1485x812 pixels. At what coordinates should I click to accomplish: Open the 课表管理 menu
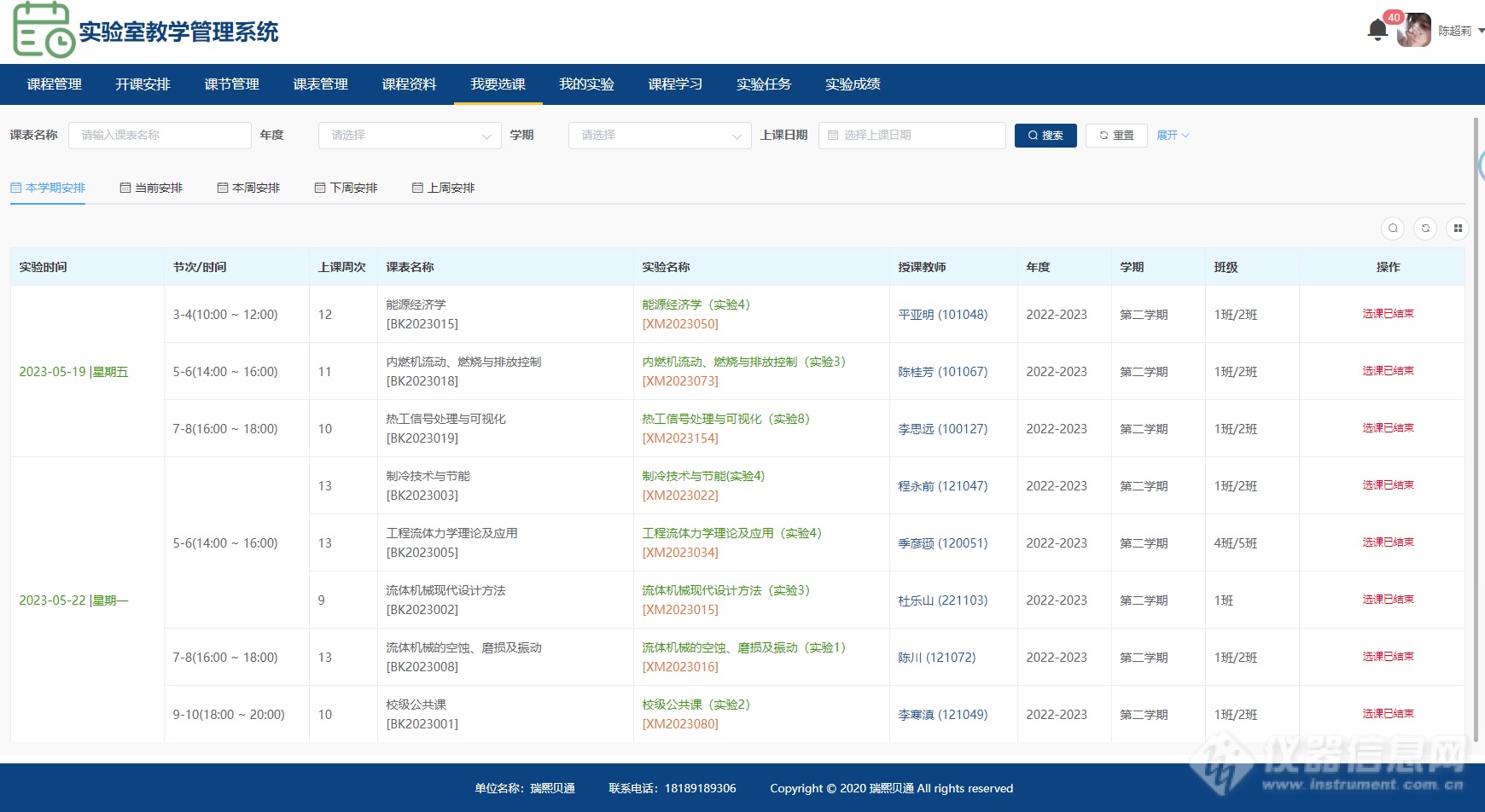click(x=320, y=84)
